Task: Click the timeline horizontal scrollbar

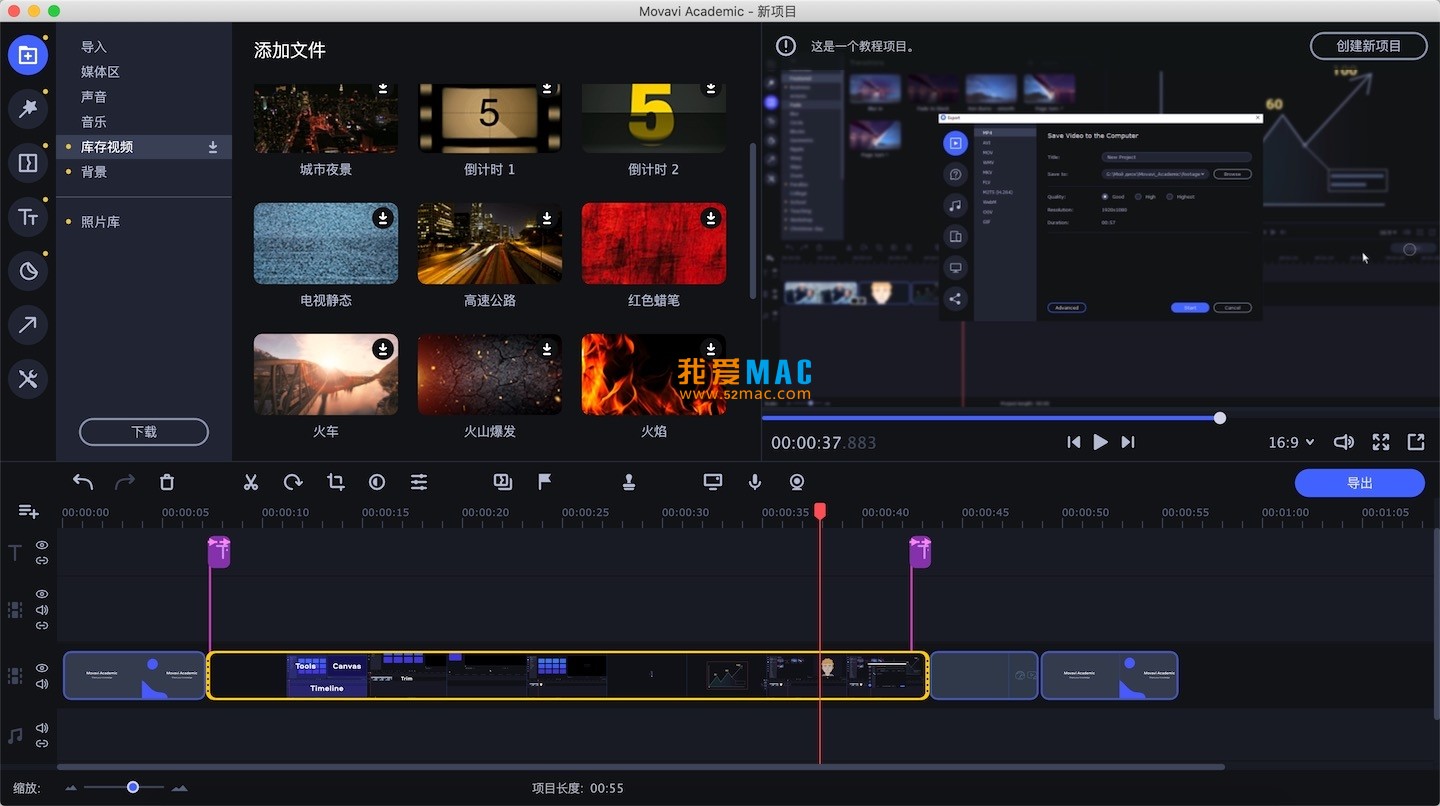Action: [641, 767]
